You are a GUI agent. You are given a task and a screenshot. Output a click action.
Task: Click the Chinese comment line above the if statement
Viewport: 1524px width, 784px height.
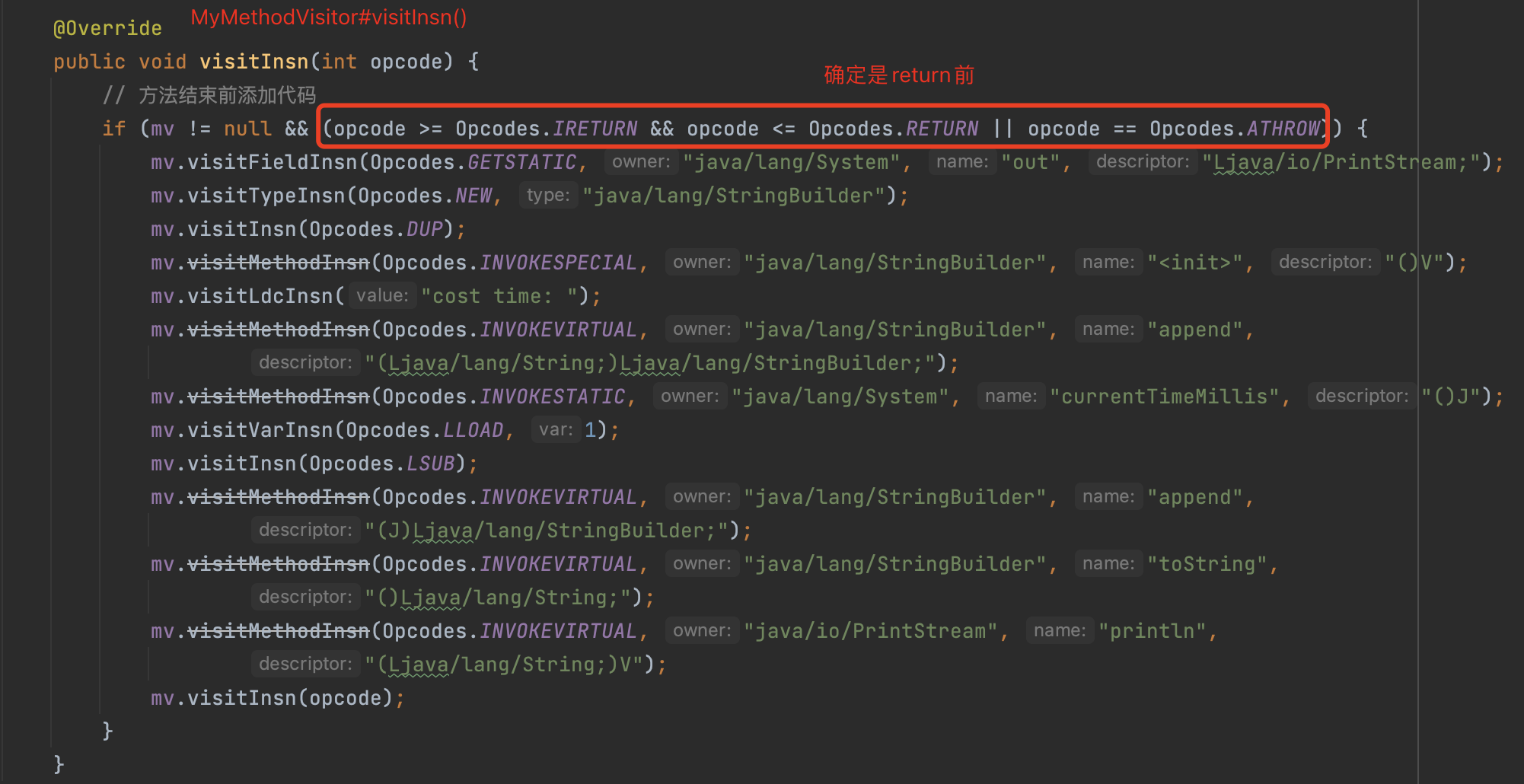[209, 95]
